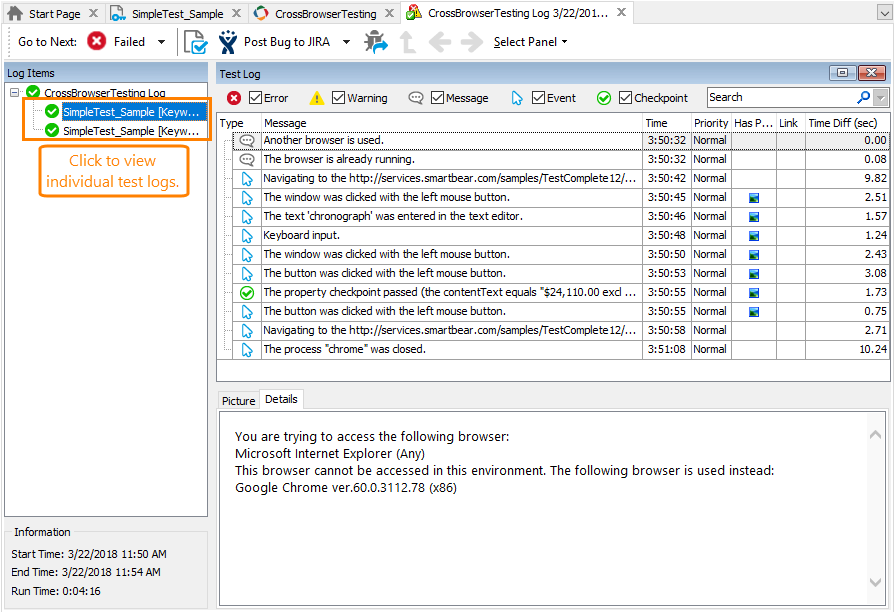This screenshot has height=612, width=894.
Task: Toggle the Warning filter checkbox
Action: coord(339,98)
